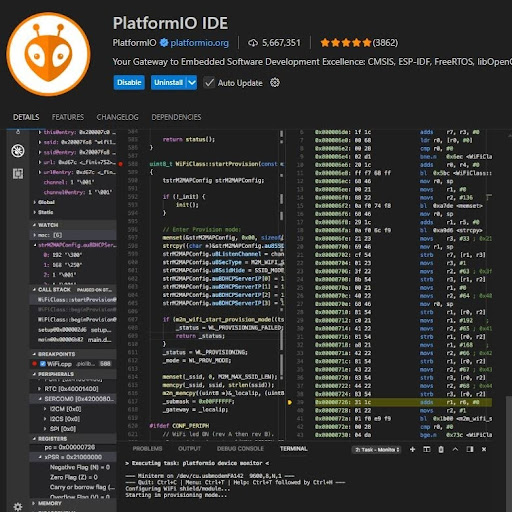
Task: Click the PlatformIO alien logo
Action: click(x=48, y=54)
